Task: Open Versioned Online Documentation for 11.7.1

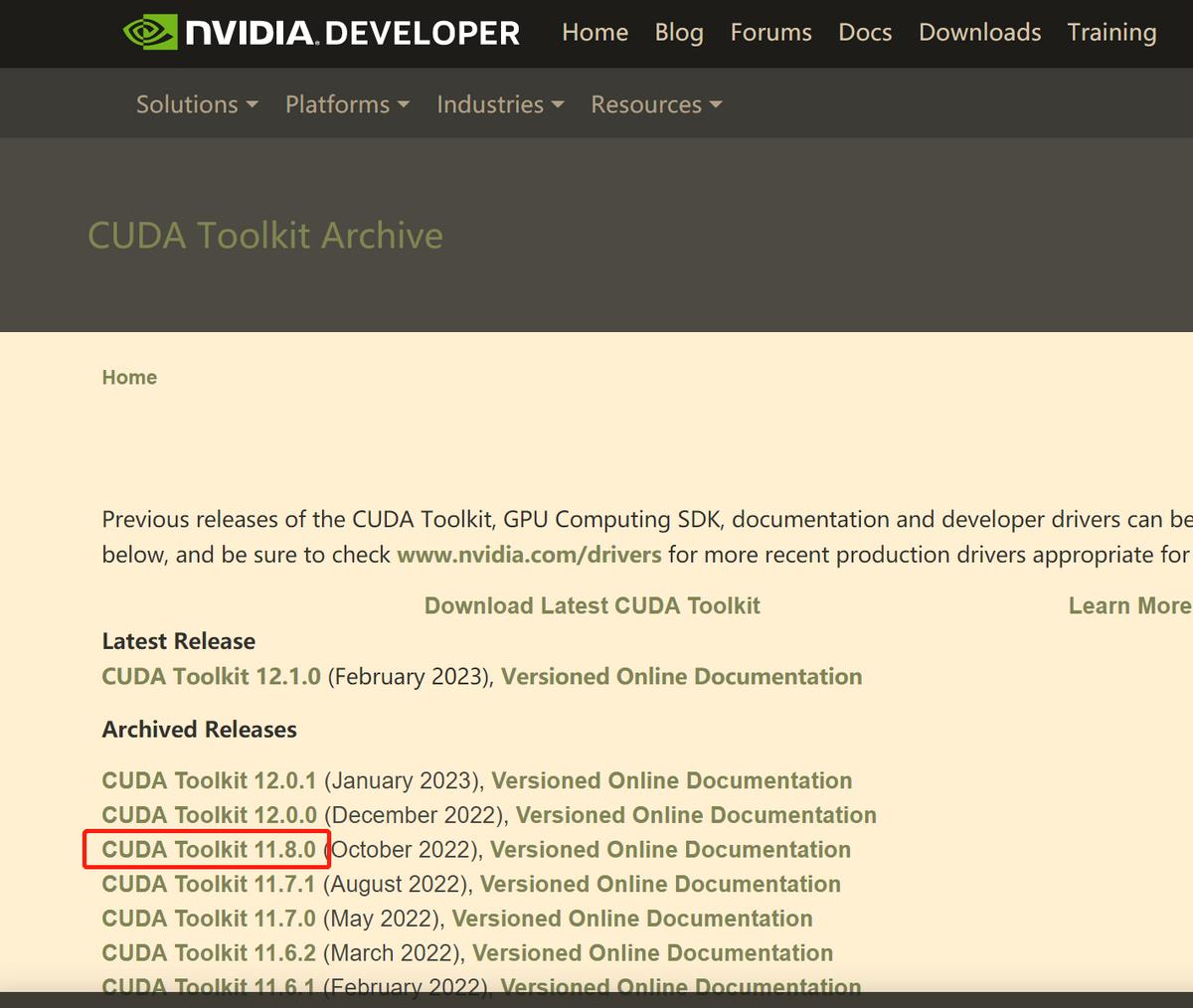Action: click(x=660, y=885)
